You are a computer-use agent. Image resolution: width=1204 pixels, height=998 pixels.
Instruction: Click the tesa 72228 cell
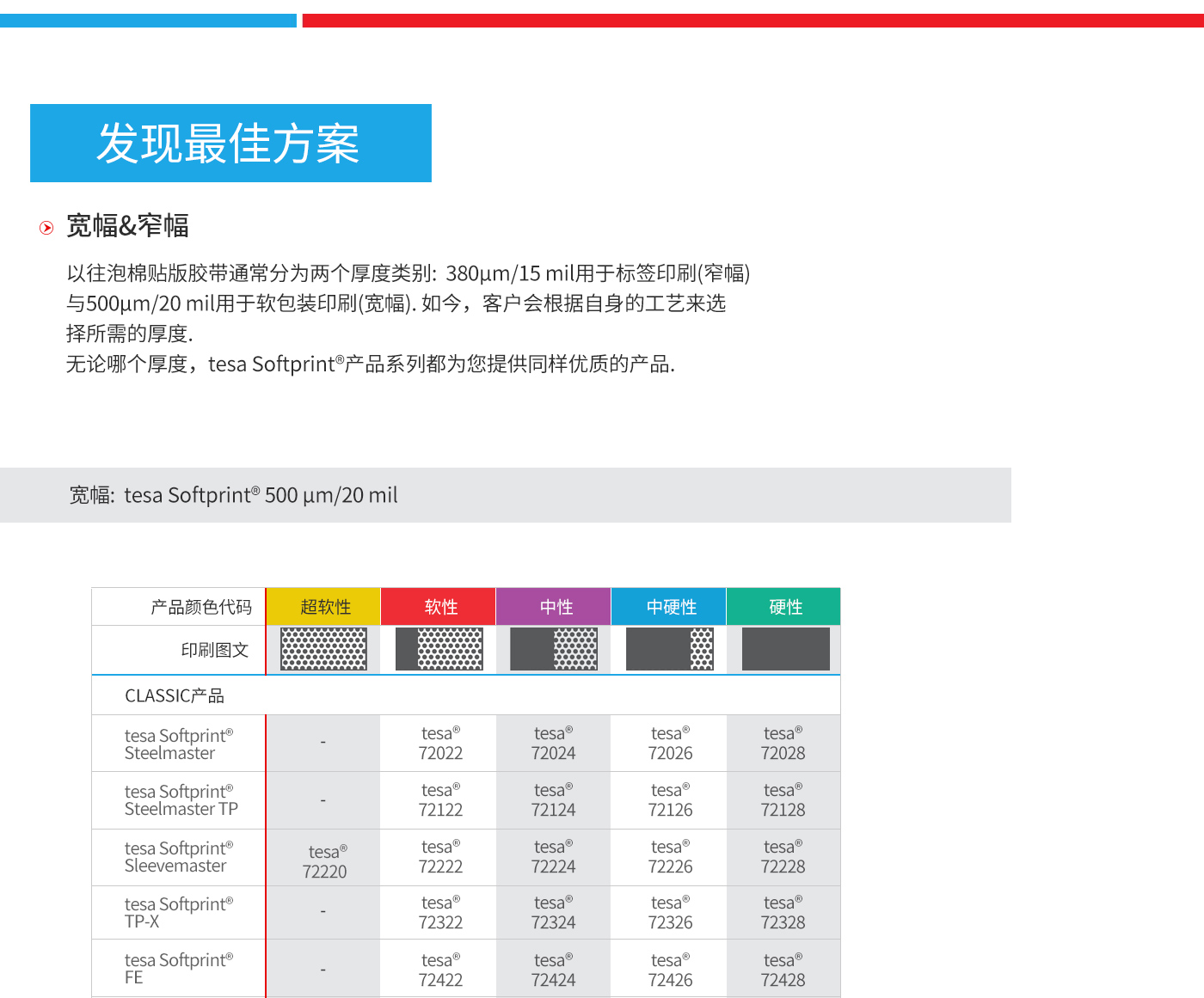[x=783, y=857]
